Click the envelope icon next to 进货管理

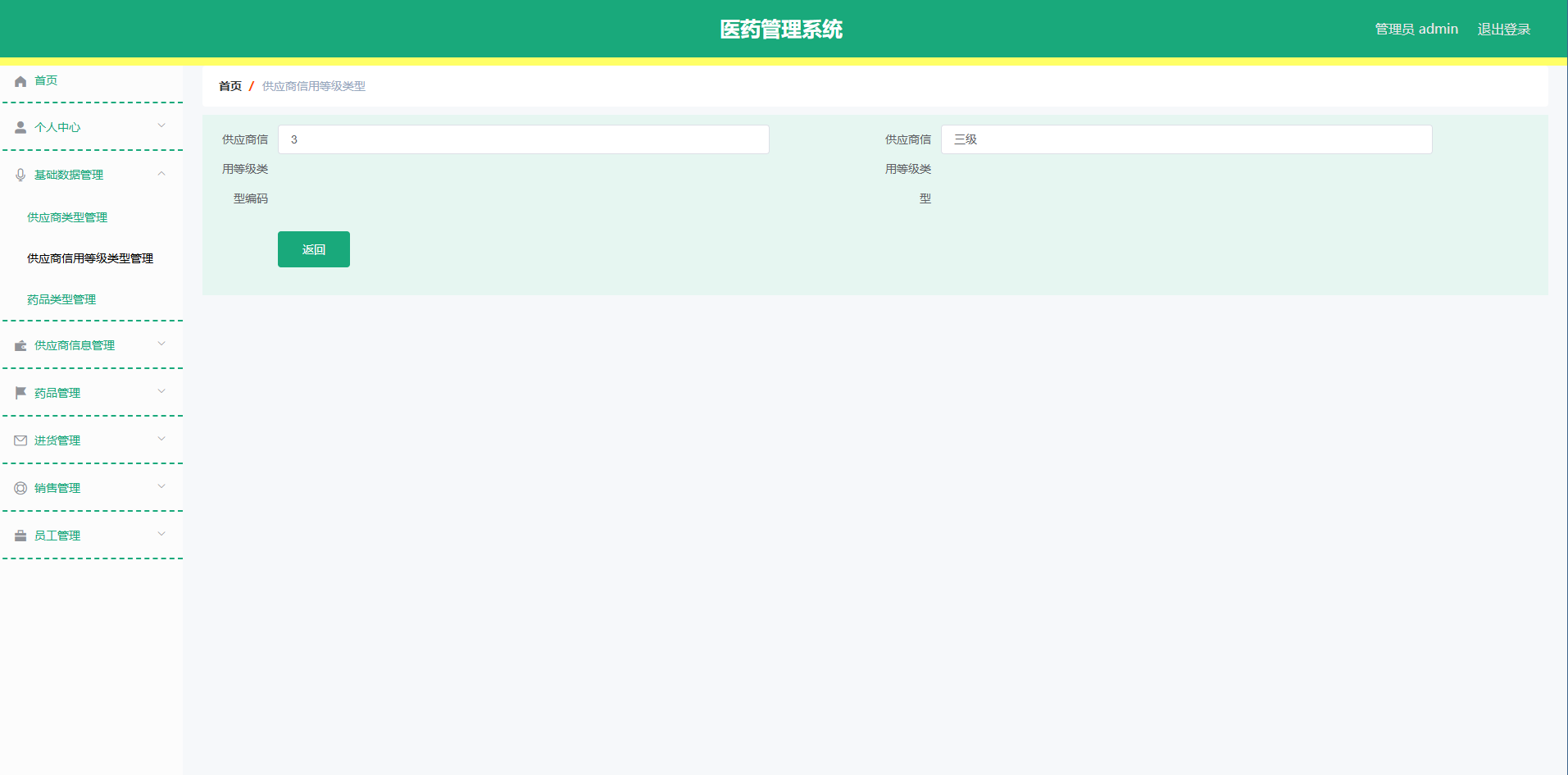tap(20, 440)
